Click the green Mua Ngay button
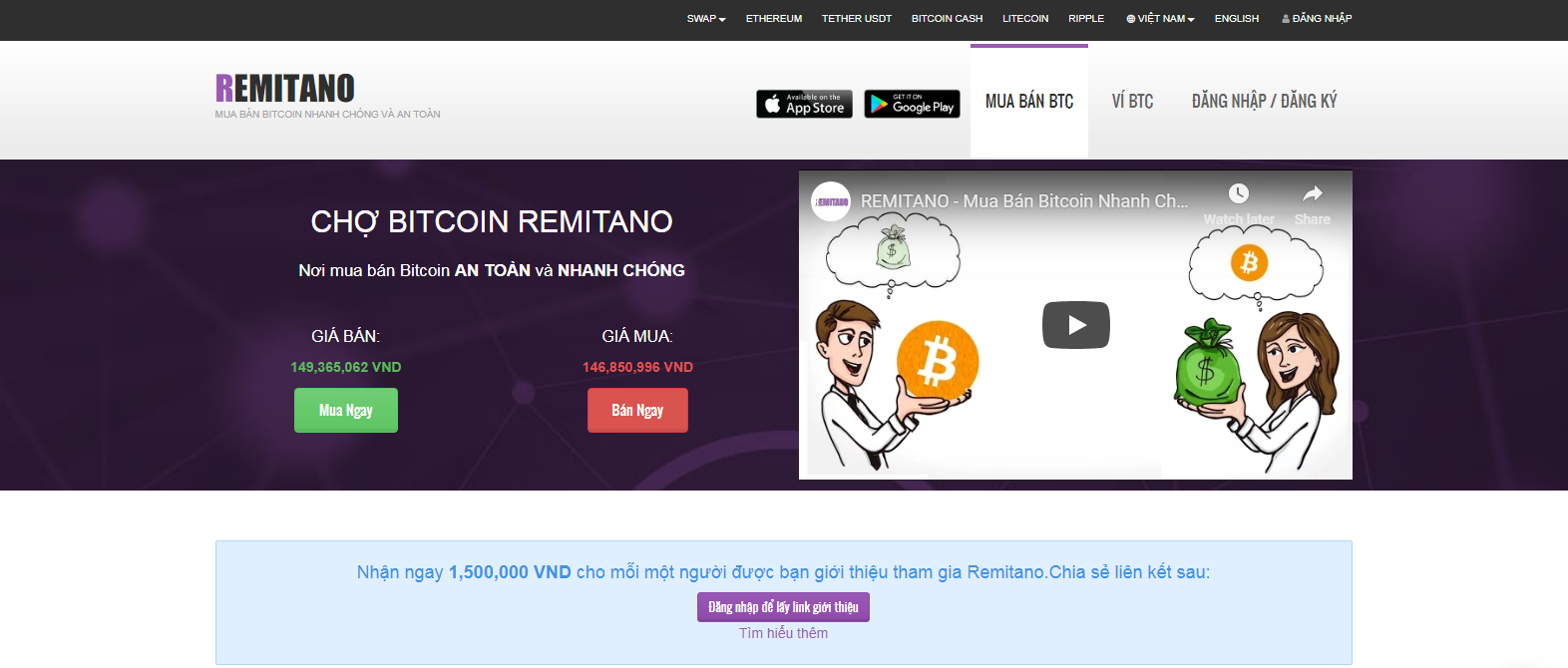The image size is (1568, 668). [x=346, y=410]
